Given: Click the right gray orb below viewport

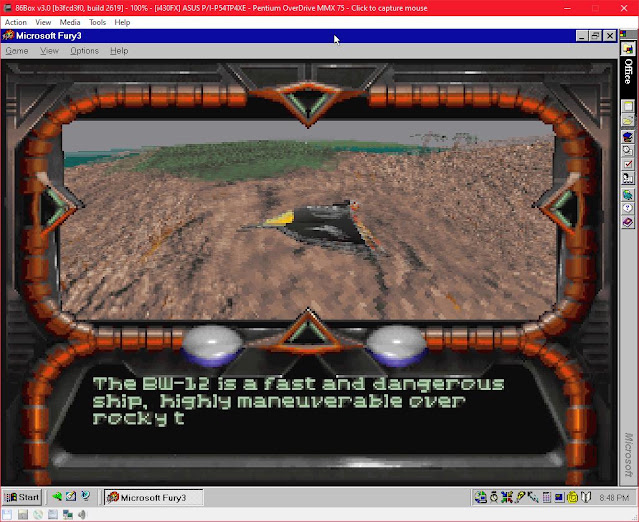Looking at the screenshot, I should (x=397, y=345).
